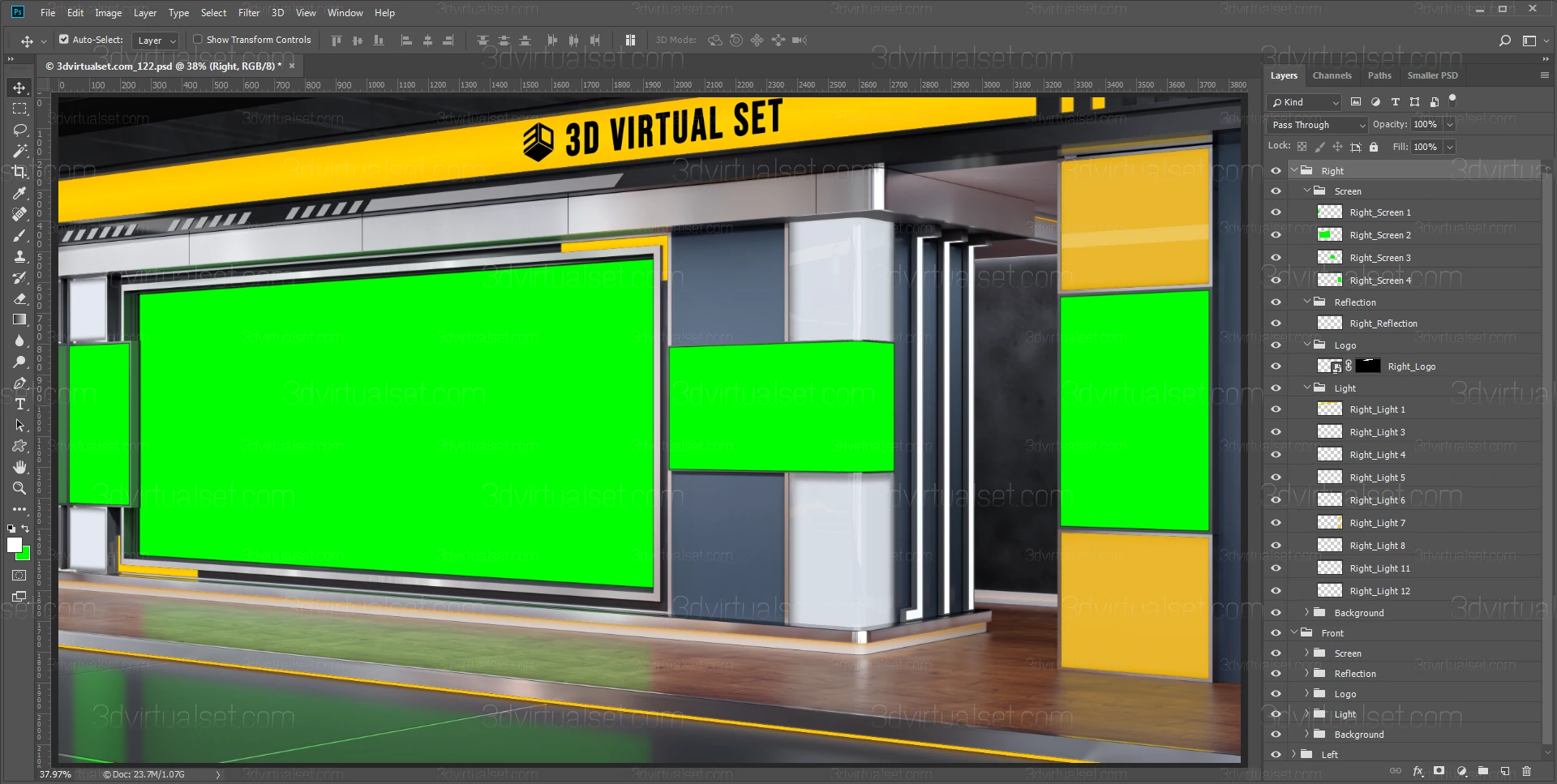
Task: Delete layer with trash icon
Action: click(1526, 771)
